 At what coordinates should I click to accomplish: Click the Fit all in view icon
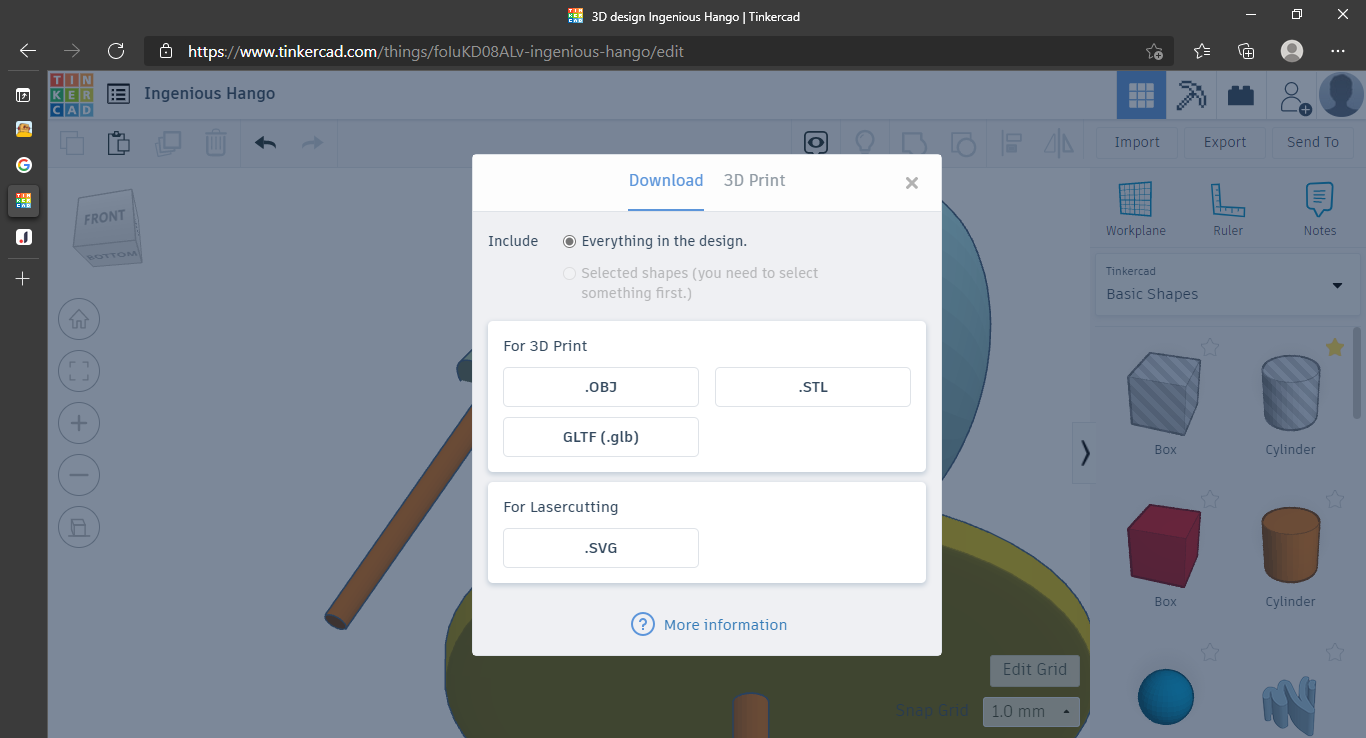[x=79, y=372]
